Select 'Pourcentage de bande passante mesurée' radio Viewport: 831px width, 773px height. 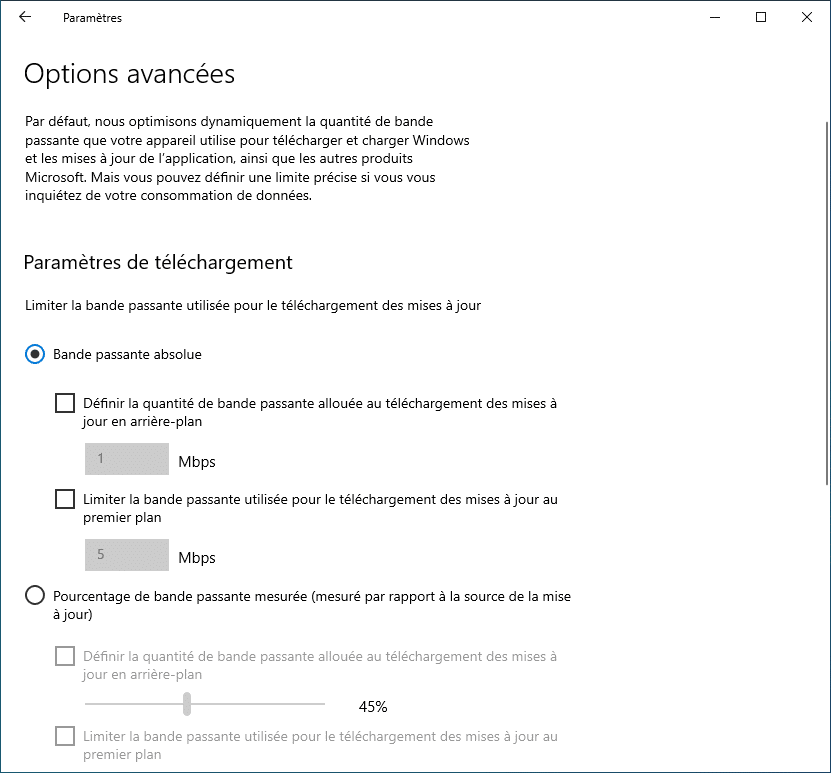[35, 596]
